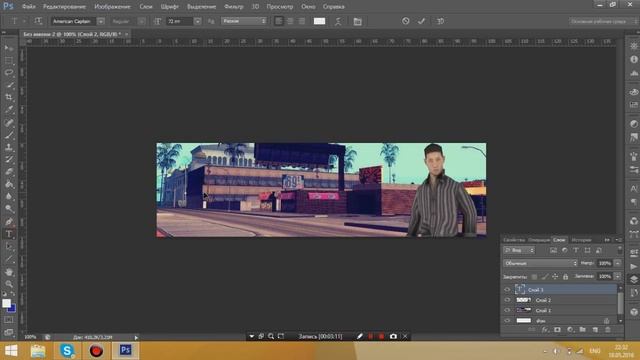Select the Hand tool
Viewport: 640px width, 360px height.
tap(9, 272)
